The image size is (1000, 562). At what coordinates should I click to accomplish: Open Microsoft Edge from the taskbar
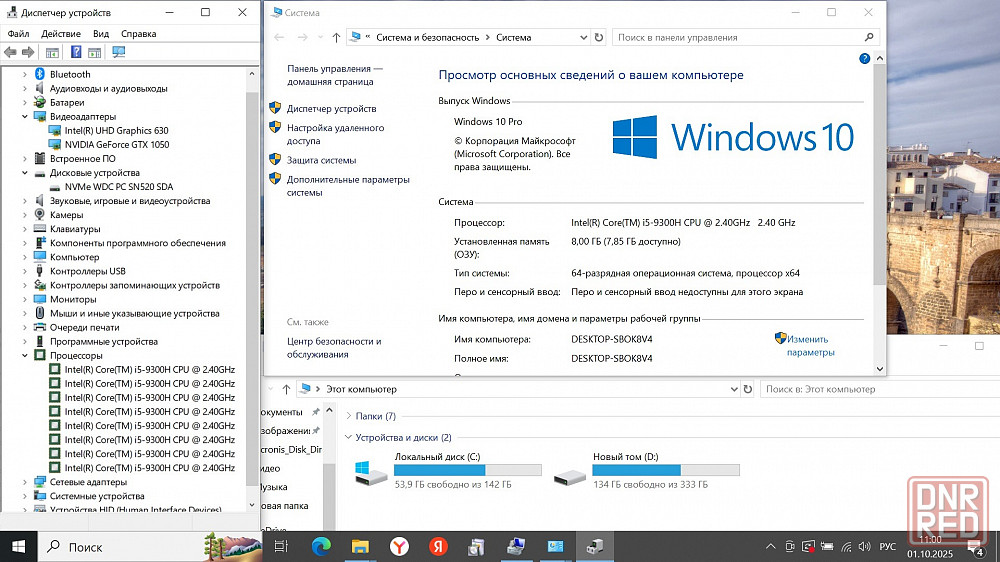(321, 546)
